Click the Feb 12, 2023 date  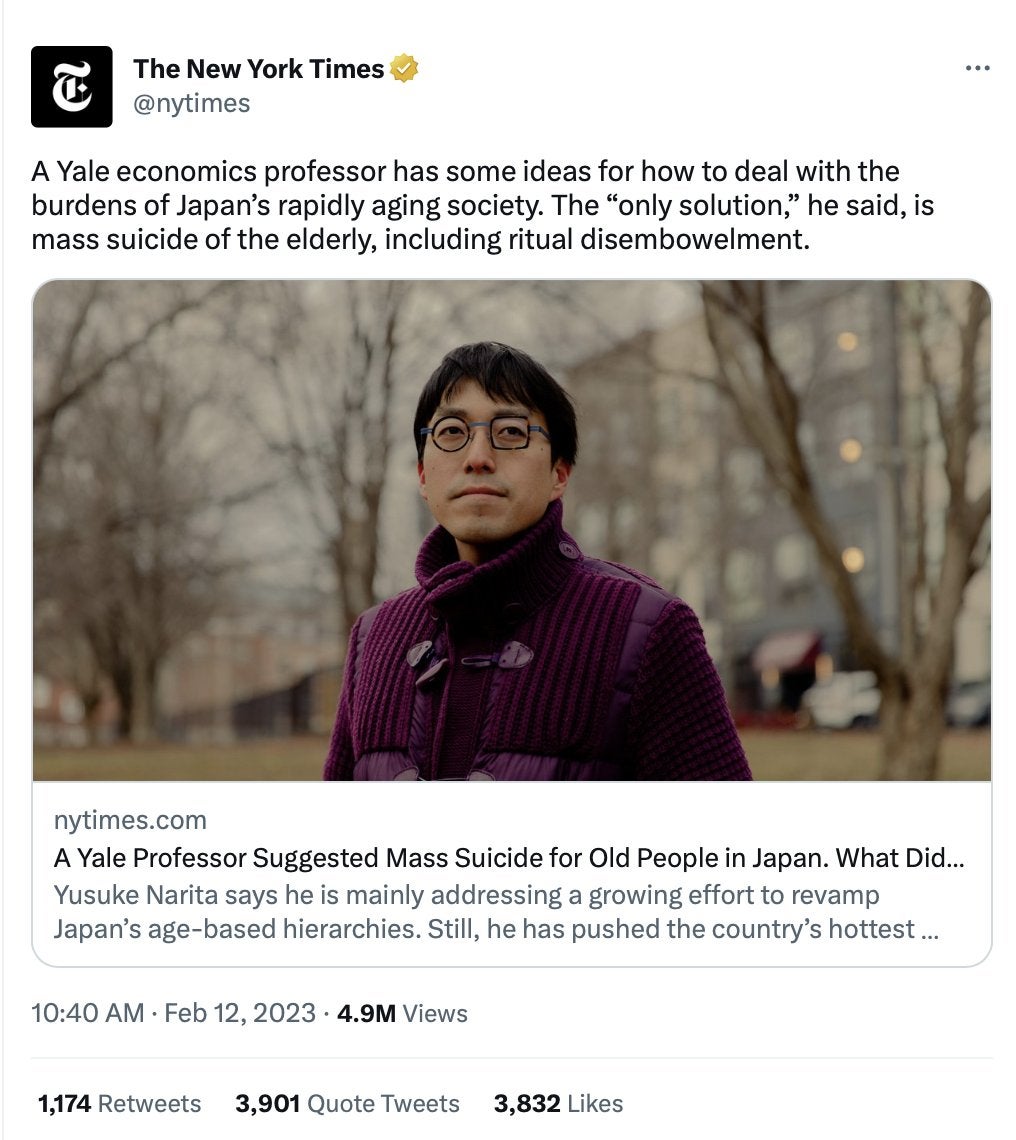pyautogui.click(x=240, y=1013)
